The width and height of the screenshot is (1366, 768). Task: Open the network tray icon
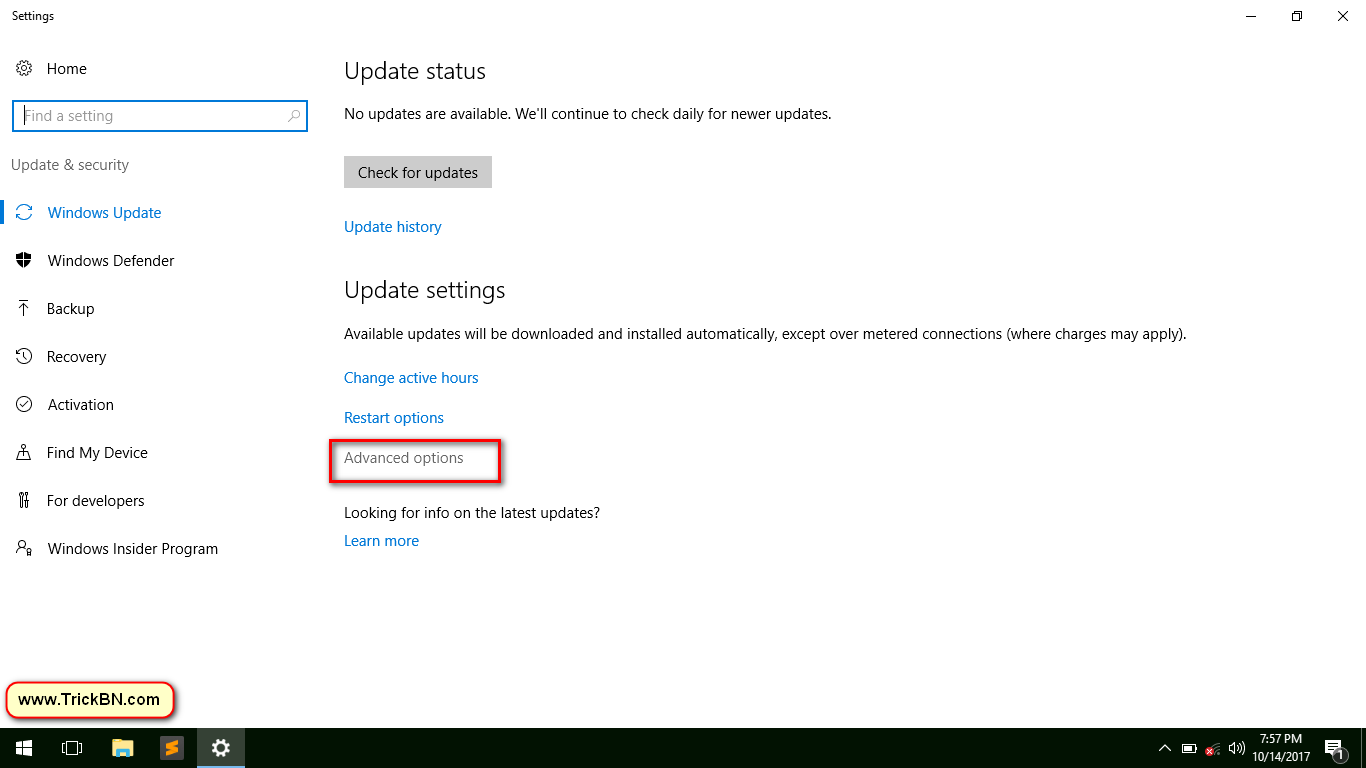(x=1213, y=748)
